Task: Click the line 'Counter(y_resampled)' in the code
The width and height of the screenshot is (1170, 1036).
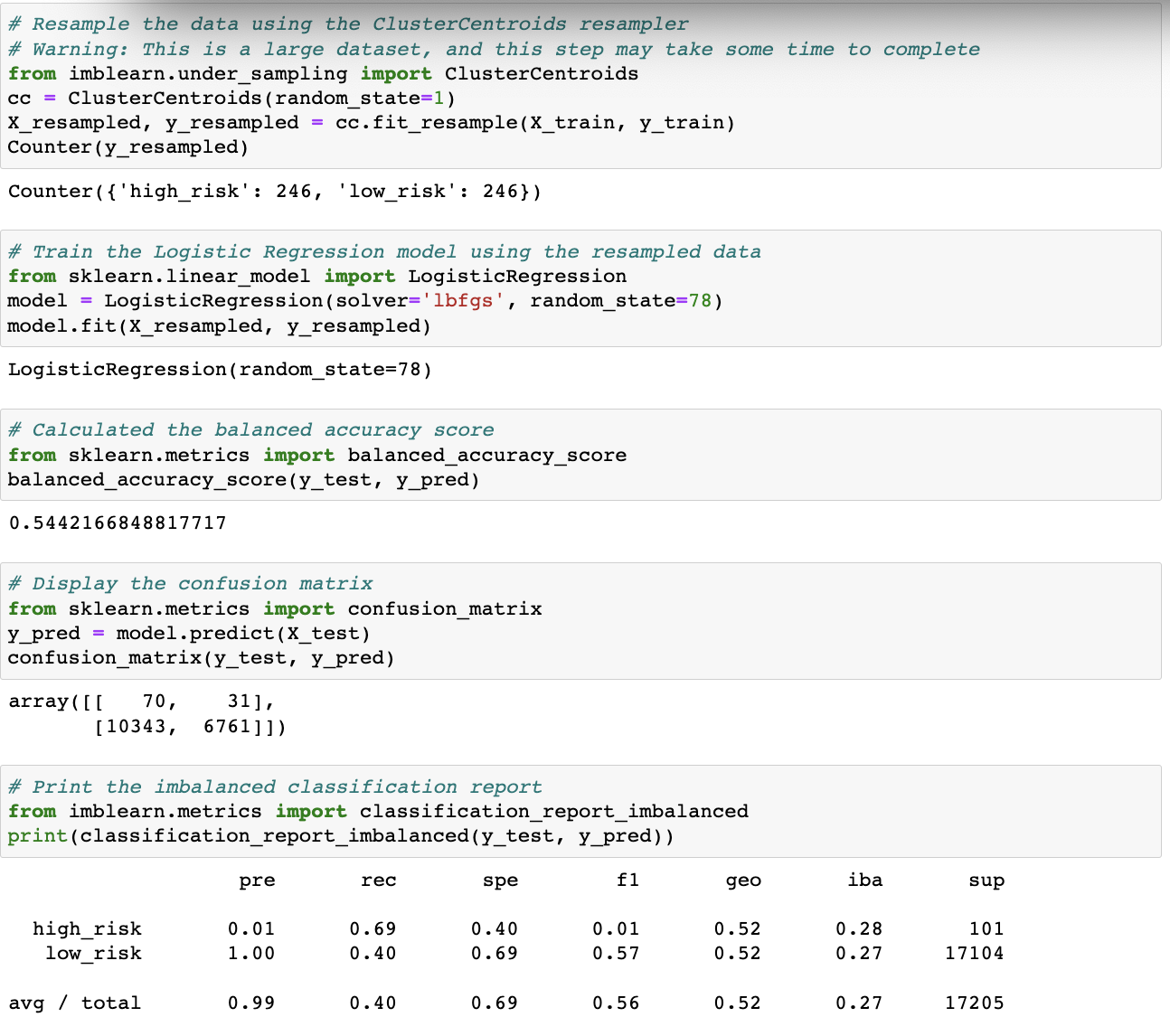Action: coord(128,147)
